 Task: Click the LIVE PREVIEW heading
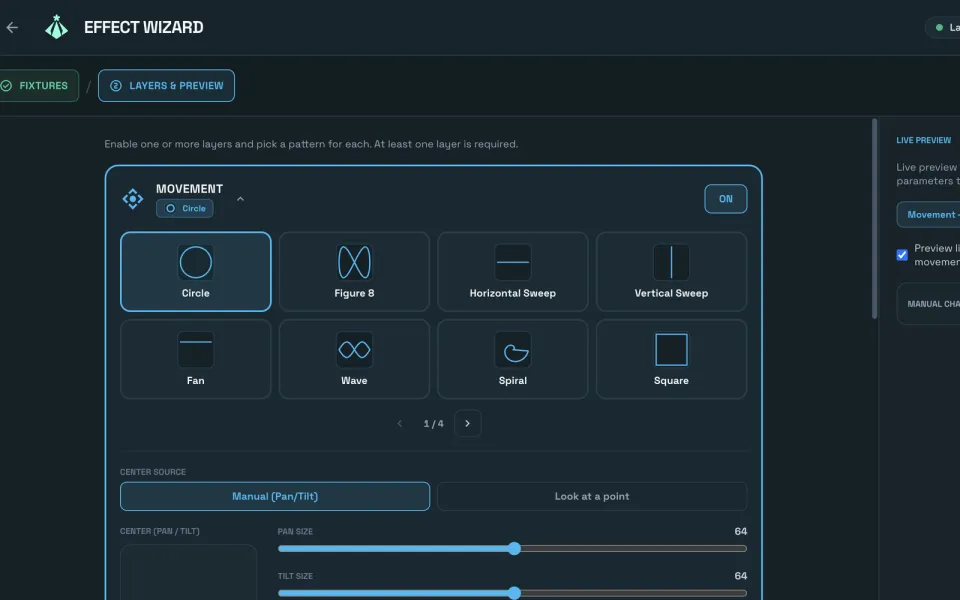pos(923,140)
